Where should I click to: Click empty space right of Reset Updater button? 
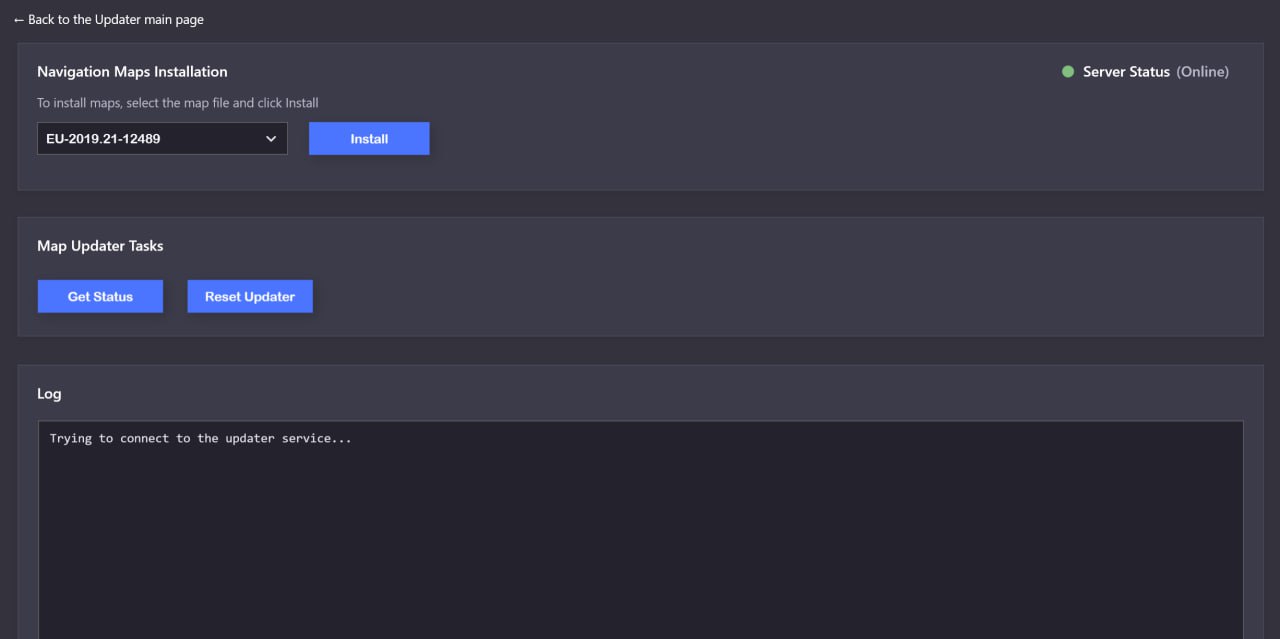(x=700, y=296)
